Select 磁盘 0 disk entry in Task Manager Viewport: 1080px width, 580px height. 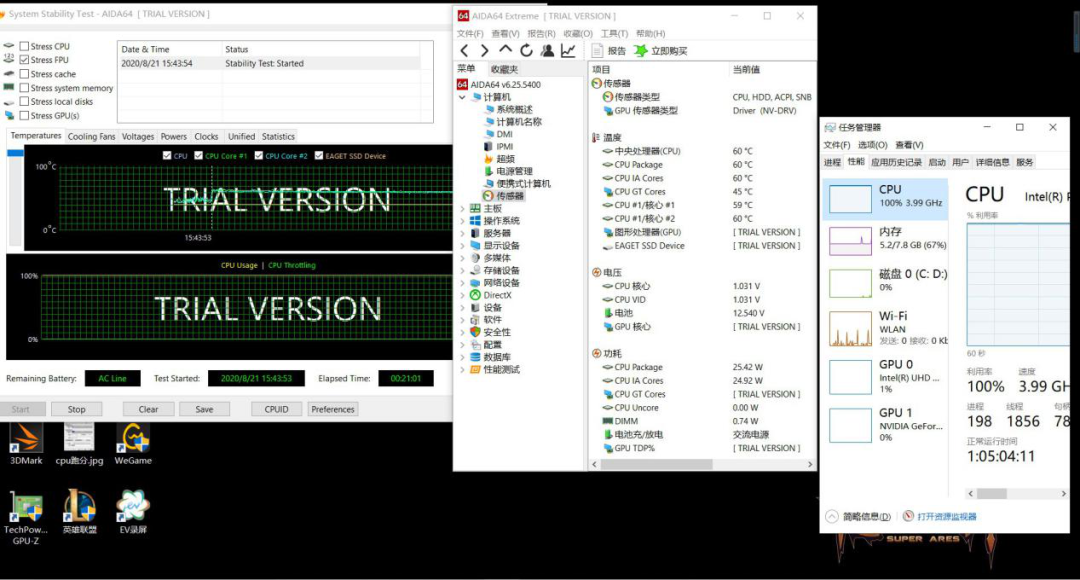pyautogui.click(x=885, y=282)
